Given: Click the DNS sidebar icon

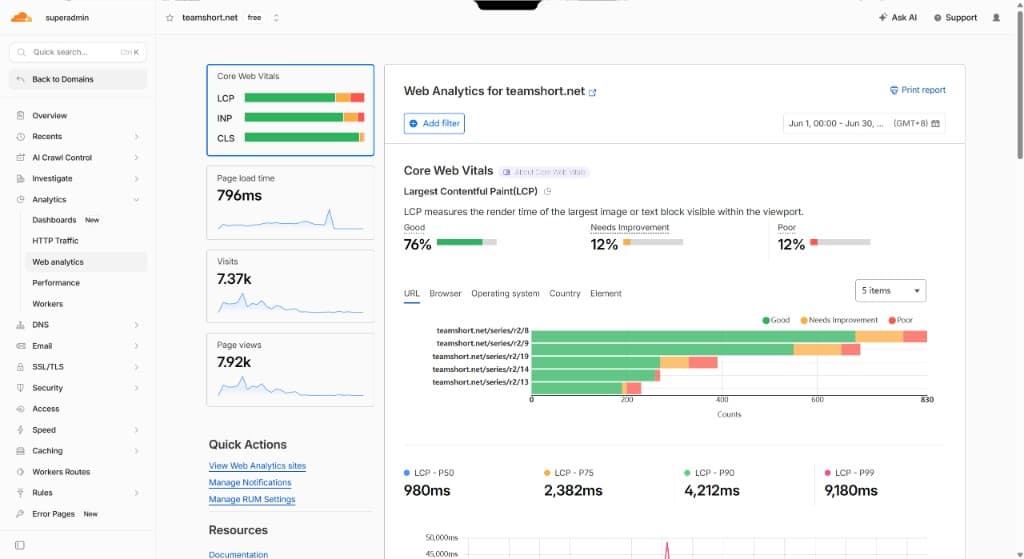Looking at the screenshot, I should click(x=20, y=325).
